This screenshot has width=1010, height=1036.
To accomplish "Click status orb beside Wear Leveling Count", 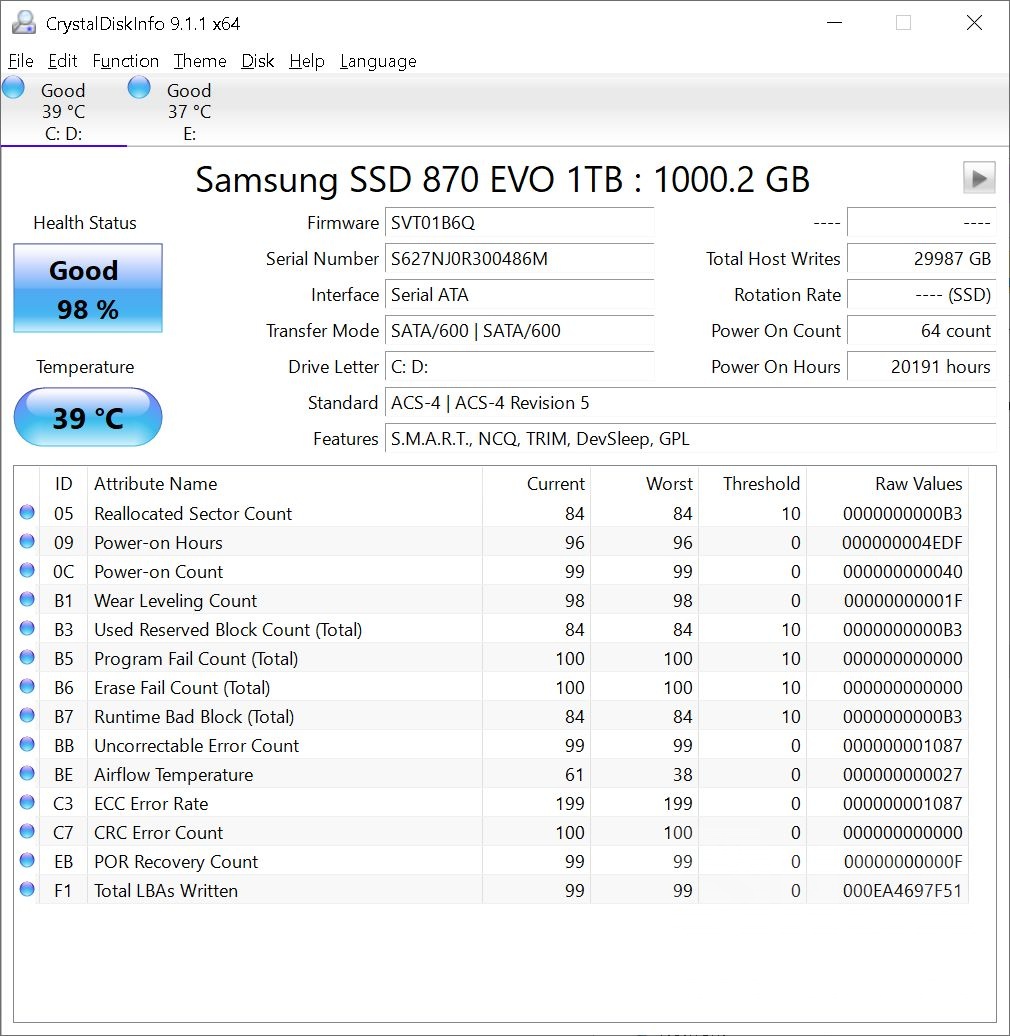I will coord(27,600).
